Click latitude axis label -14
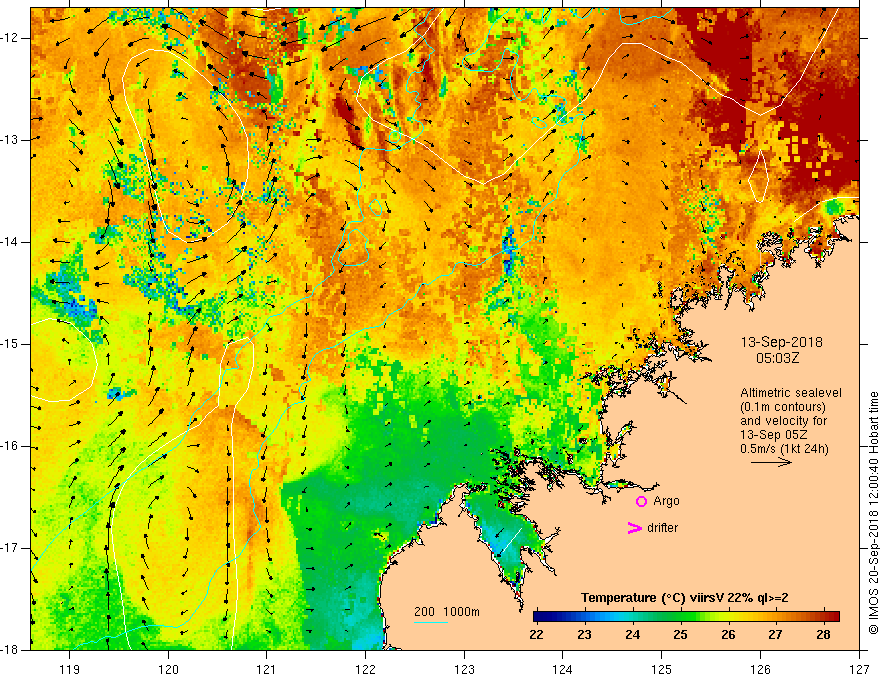The image size is (880, 680). pos(10,242)
